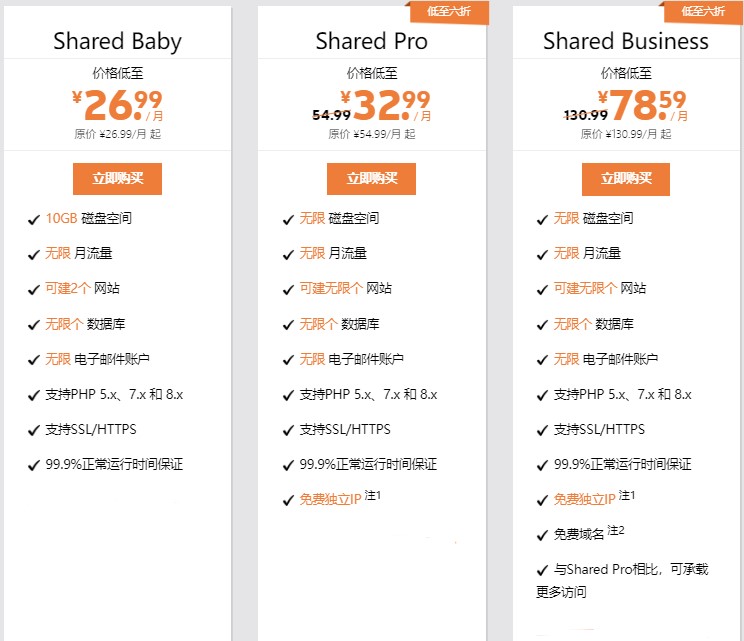This screenshot has height=641, width=744.
Task: Buy the Shared Pro plan via 立即购买
Action: [371, 178]
